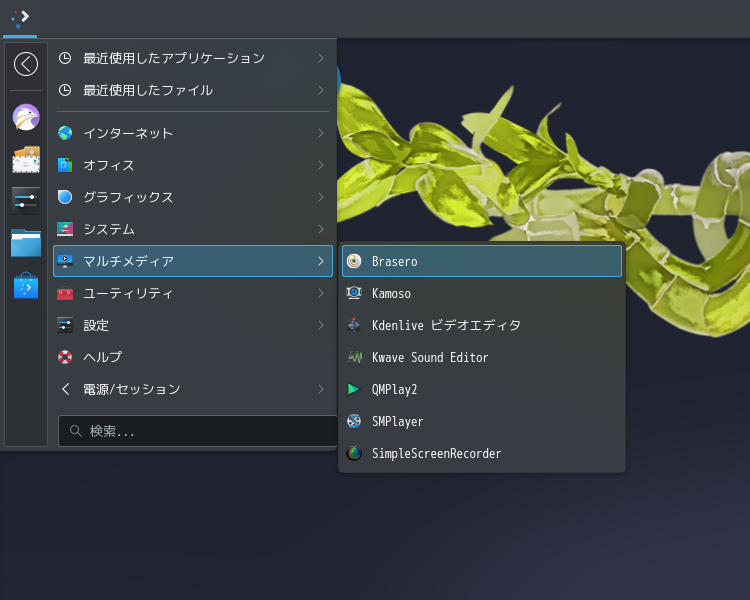Viewport: 750px width, 600px height.
Task: Click the システム label
Action: tap(109, 229)
